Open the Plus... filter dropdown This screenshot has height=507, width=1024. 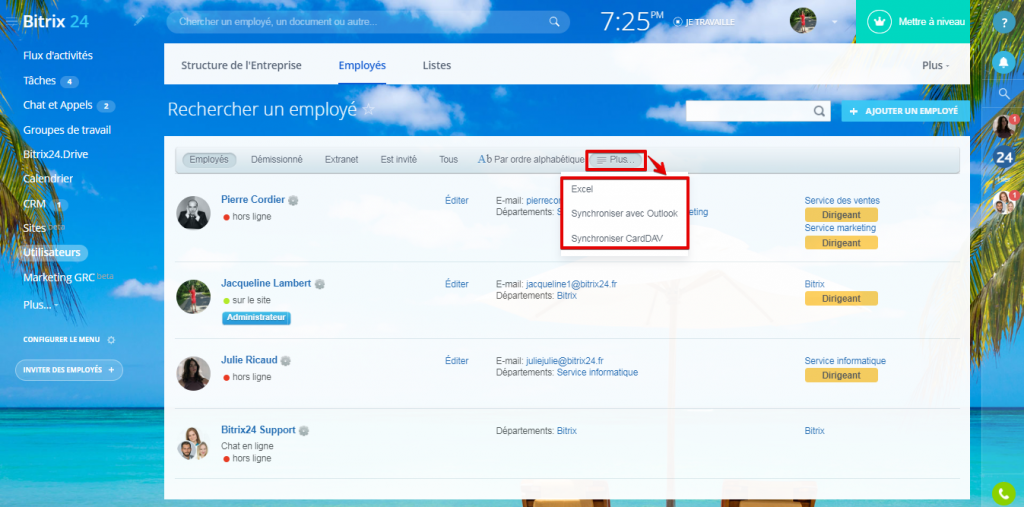pos(616,159)
